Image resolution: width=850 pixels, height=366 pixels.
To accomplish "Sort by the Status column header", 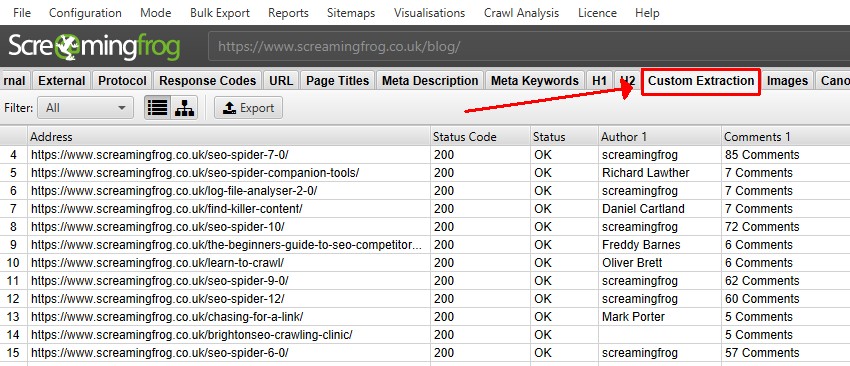I will tap(564, 137).
